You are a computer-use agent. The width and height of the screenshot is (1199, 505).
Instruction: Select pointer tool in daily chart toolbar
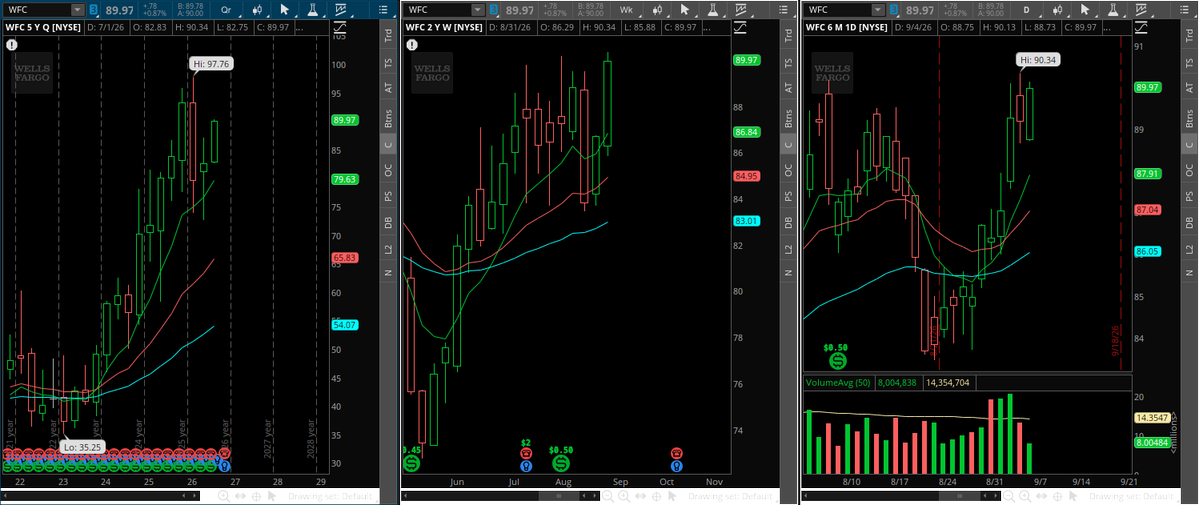pos(1086,10)
